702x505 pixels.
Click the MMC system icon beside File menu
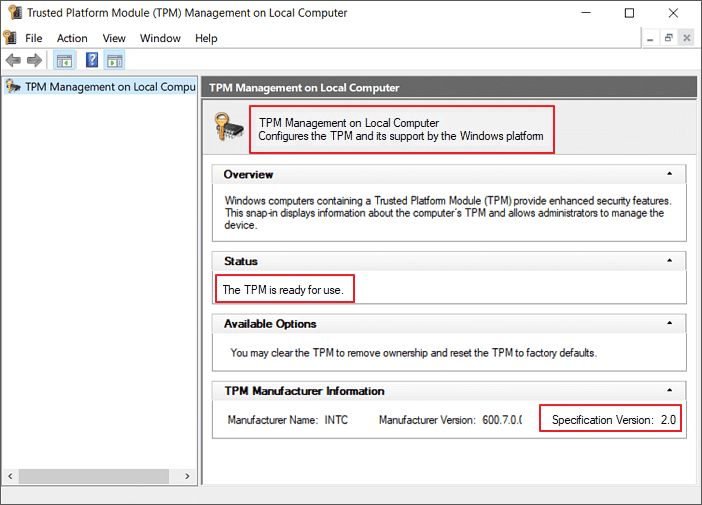pos(10,38)
